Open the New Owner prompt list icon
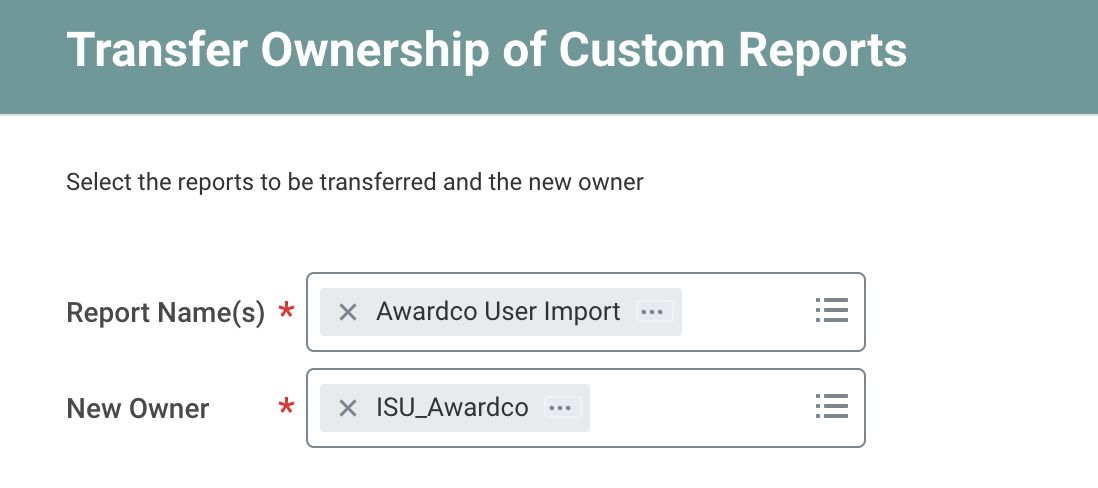This screenshot has width=1098, height=488. 831,406
